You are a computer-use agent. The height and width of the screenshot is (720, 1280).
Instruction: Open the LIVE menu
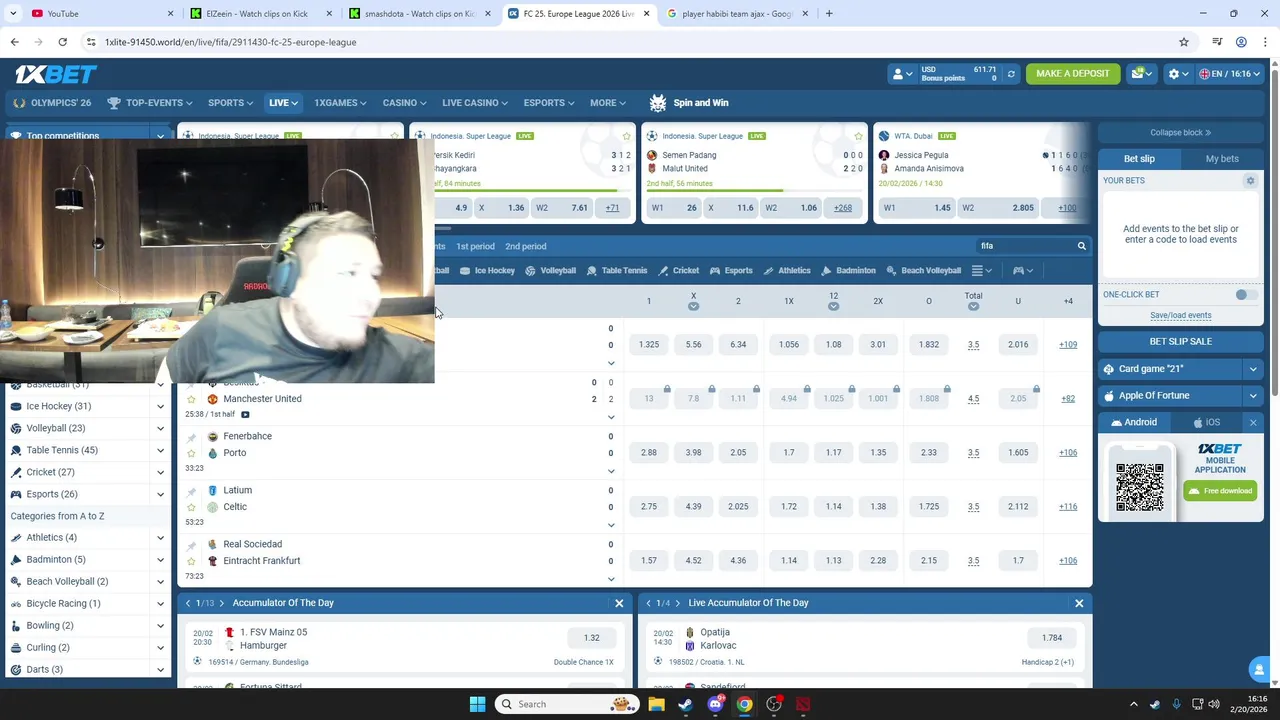pos(283,103)
